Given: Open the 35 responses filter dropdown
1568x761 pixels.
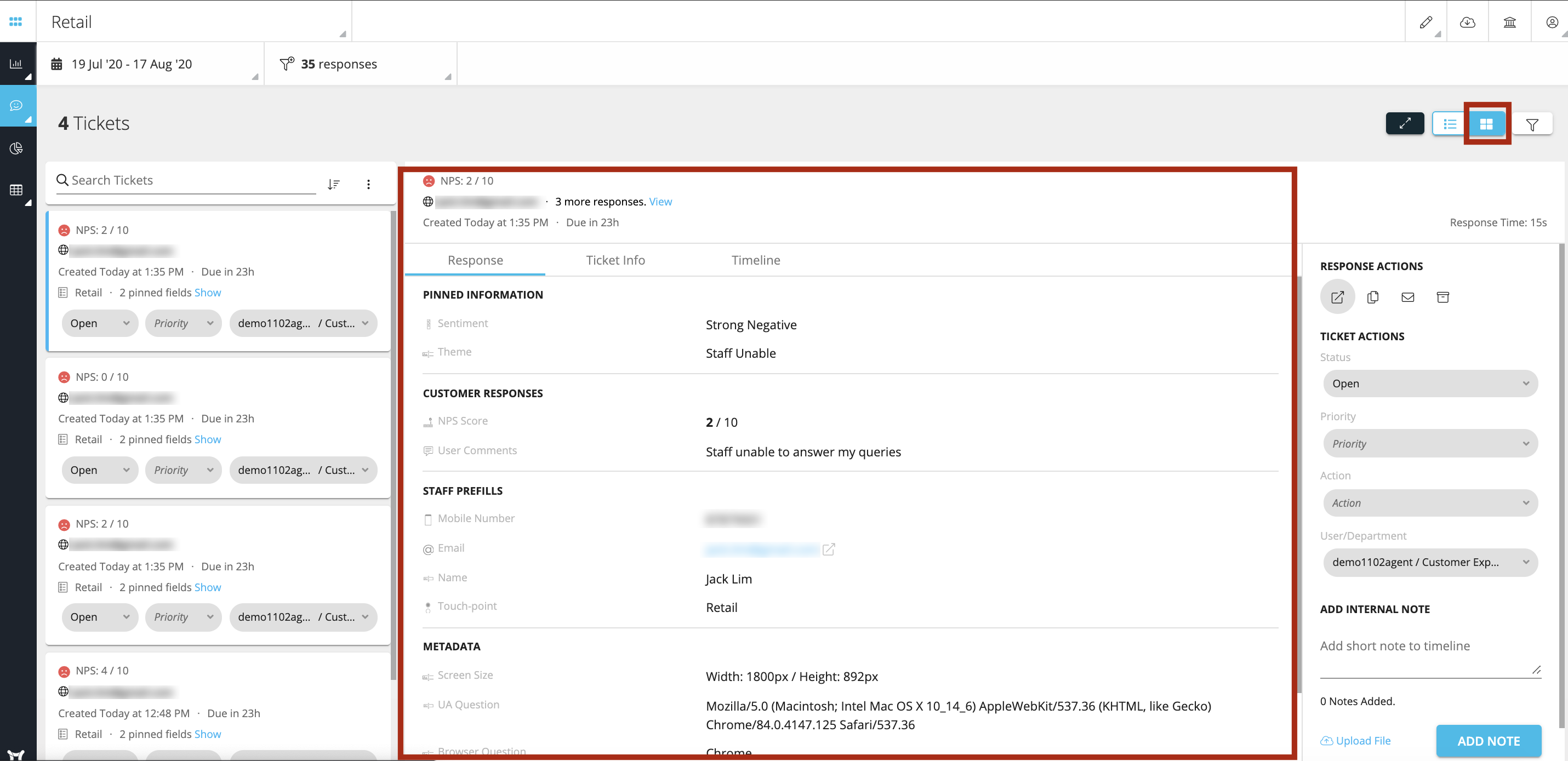Looking at the screenshot, I should 360,64.
